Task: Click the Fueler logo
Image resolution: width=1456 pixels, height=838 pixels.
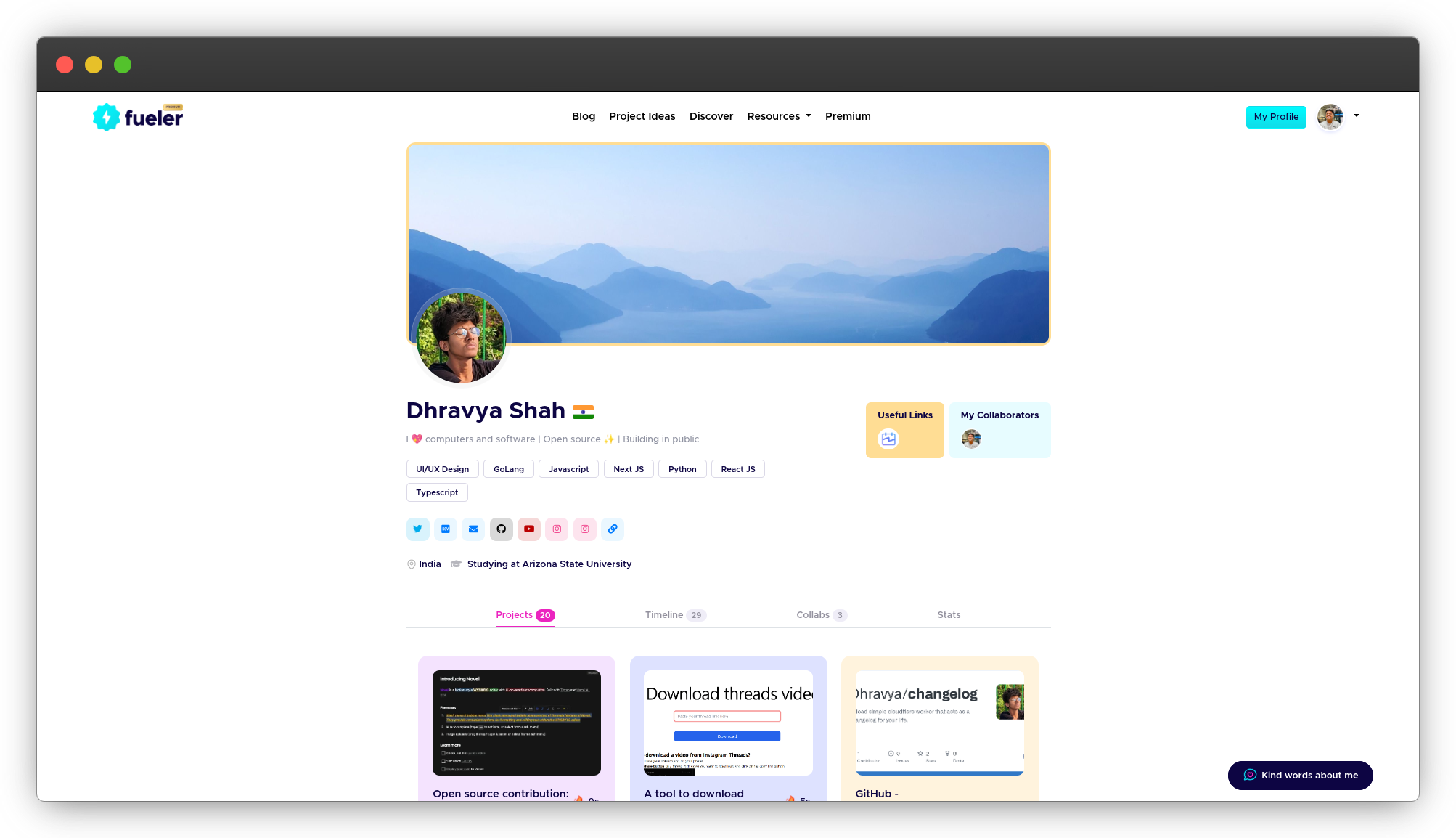Action: click(x=138, y=117)
